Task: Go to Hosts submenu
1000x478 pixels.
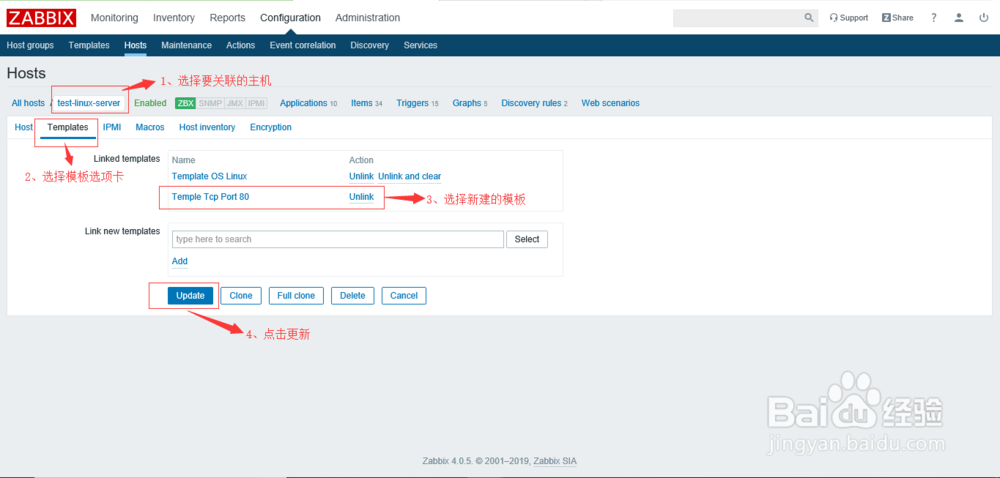Action: click(135, 45)
